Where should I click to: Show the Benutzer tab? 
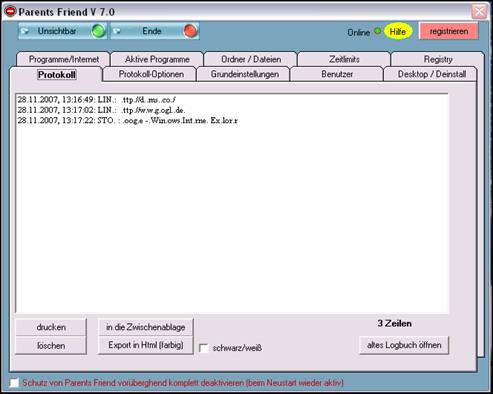click(337, 74)
